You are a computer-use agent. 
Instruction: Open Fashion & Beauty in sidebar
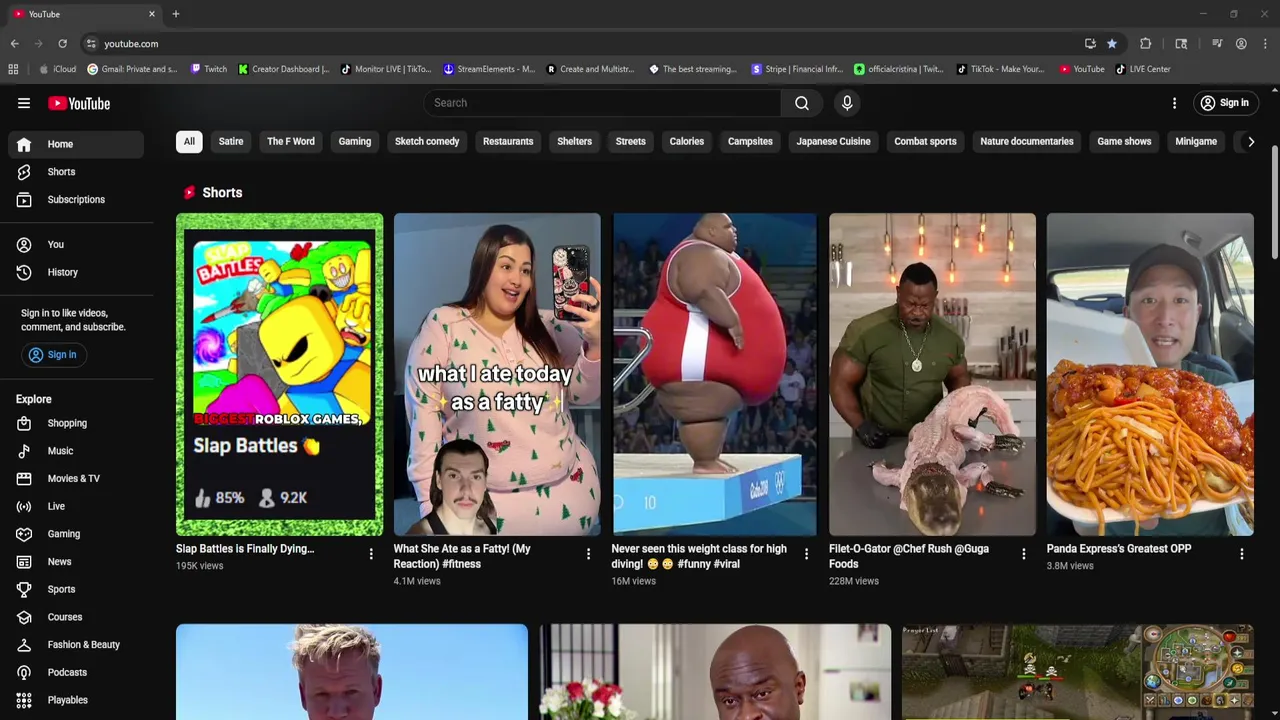pos(76,645)
